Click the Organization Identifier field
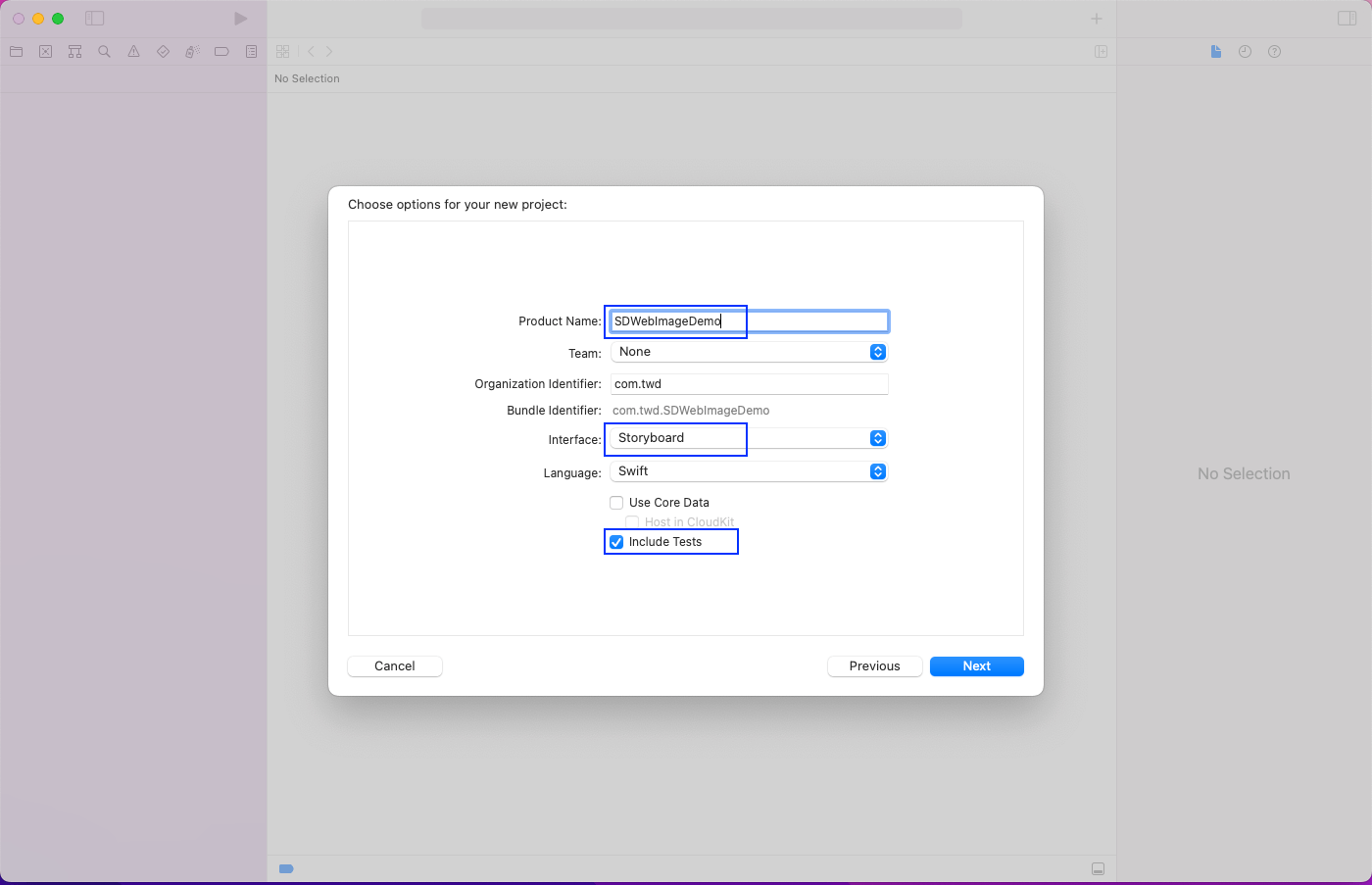 749,384
